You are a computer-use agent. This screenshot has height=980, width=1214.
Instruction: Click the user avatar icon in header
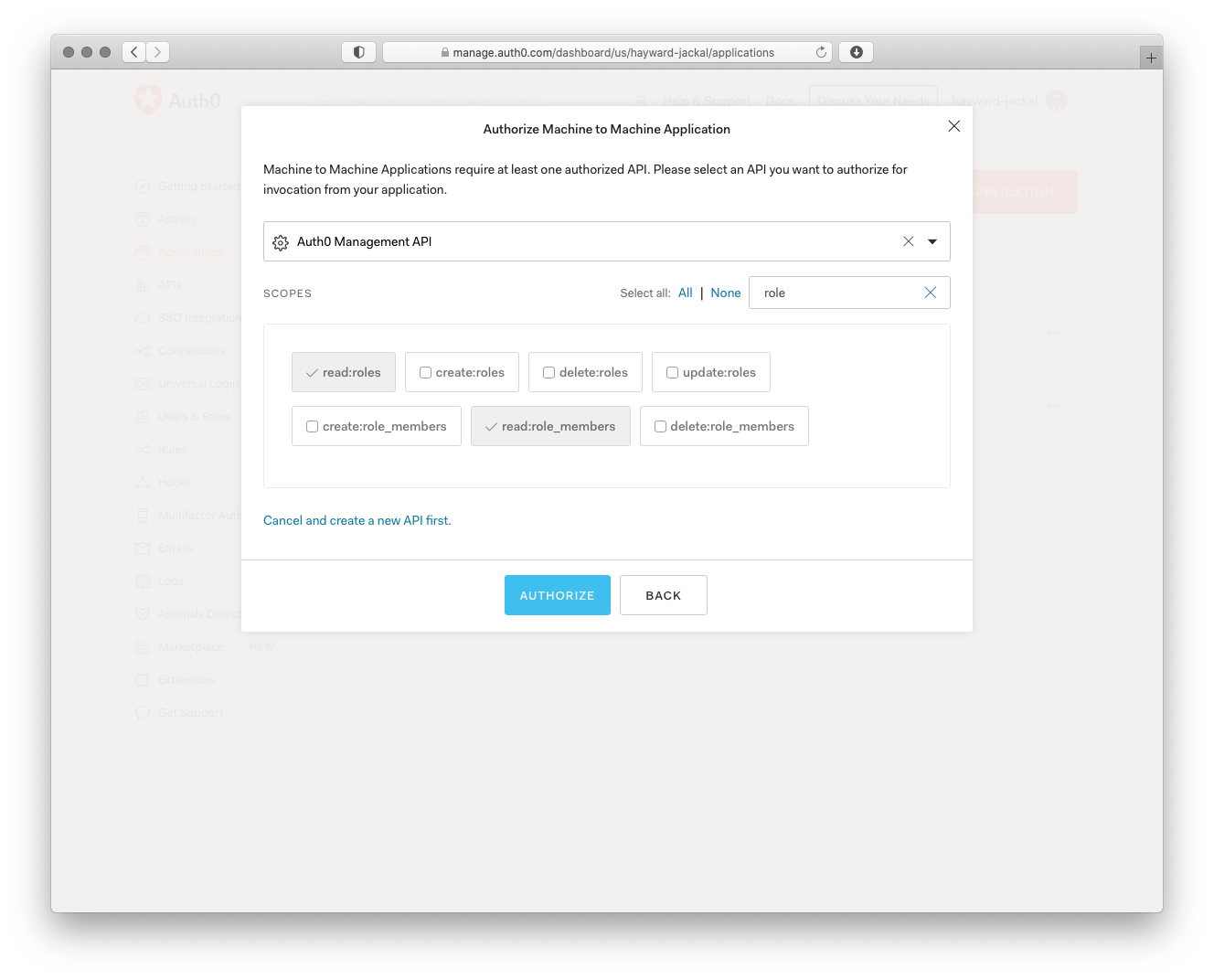pos(1057,101)
